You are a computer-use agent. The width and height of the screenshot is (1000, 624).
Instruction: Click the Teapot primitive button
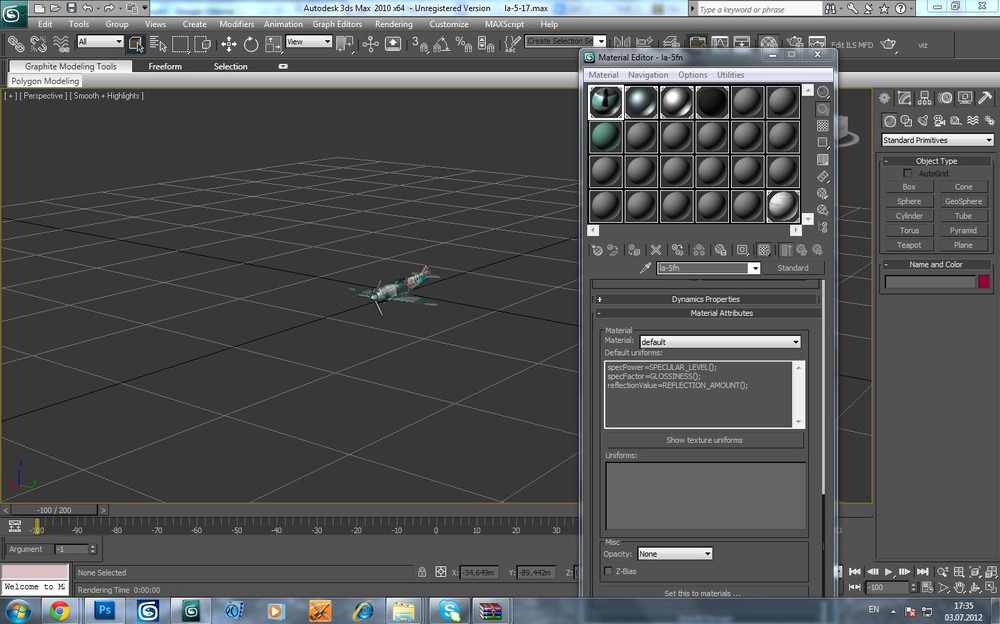909,245
